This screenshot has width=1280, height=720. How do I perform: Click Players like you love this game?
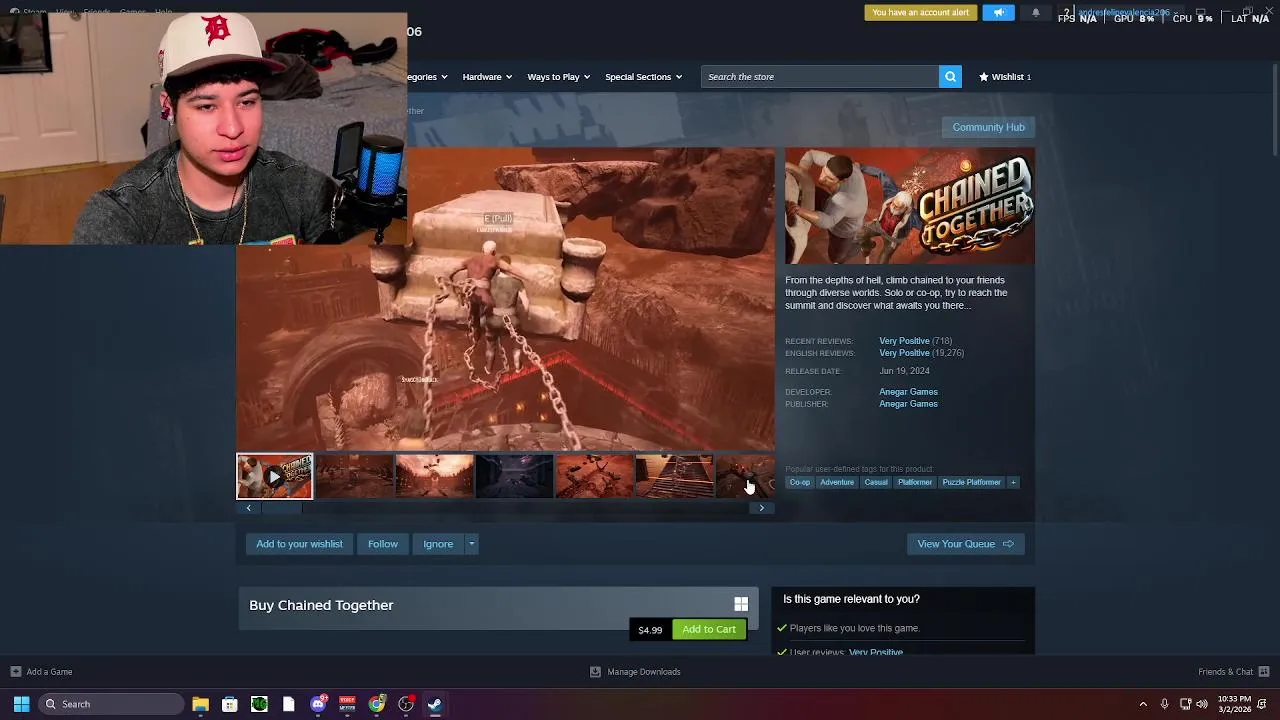(854, 628)
